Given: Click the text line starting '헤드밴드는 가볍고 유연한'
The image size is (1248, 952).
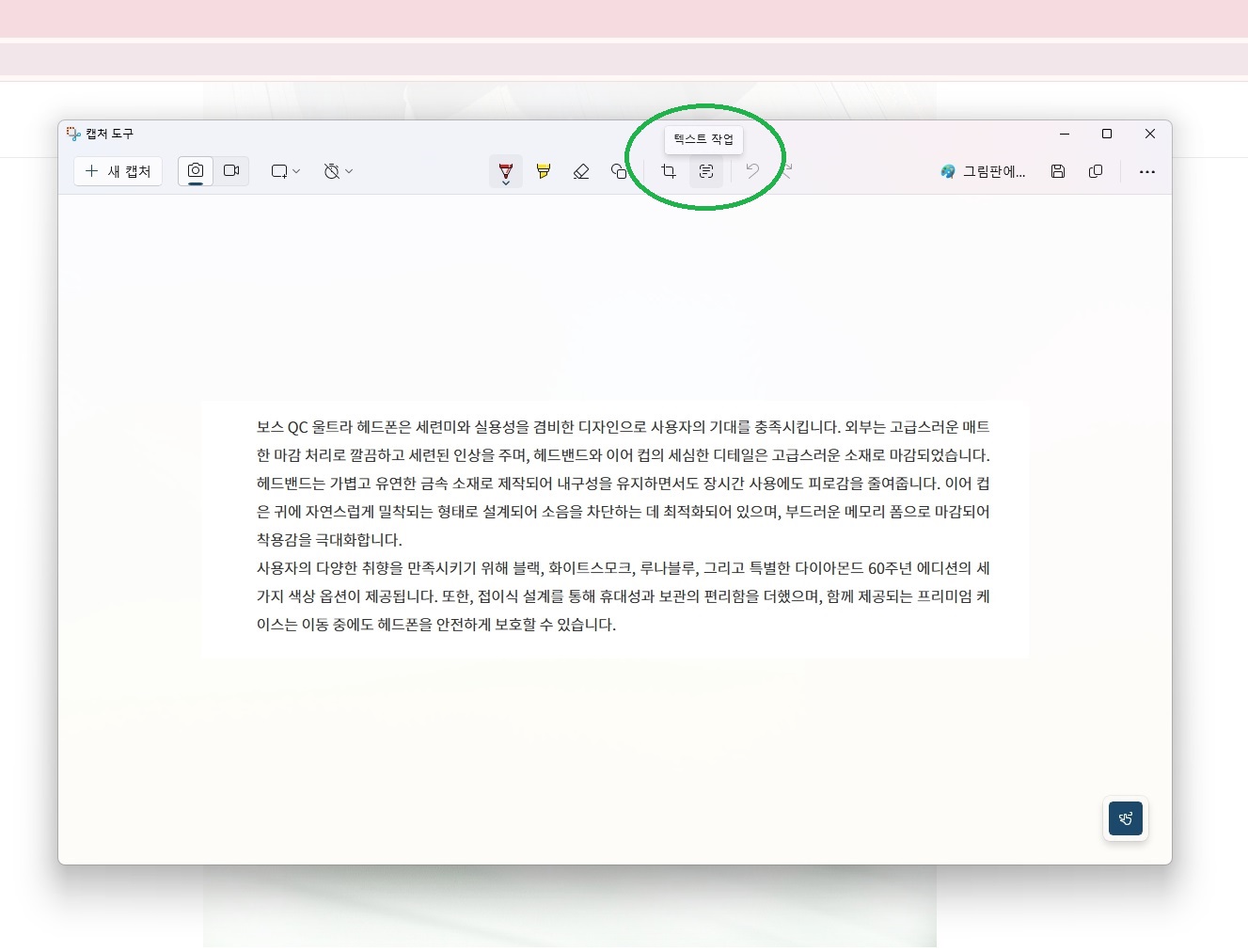Looking at the screenshot, I should (x=624, y=484).
